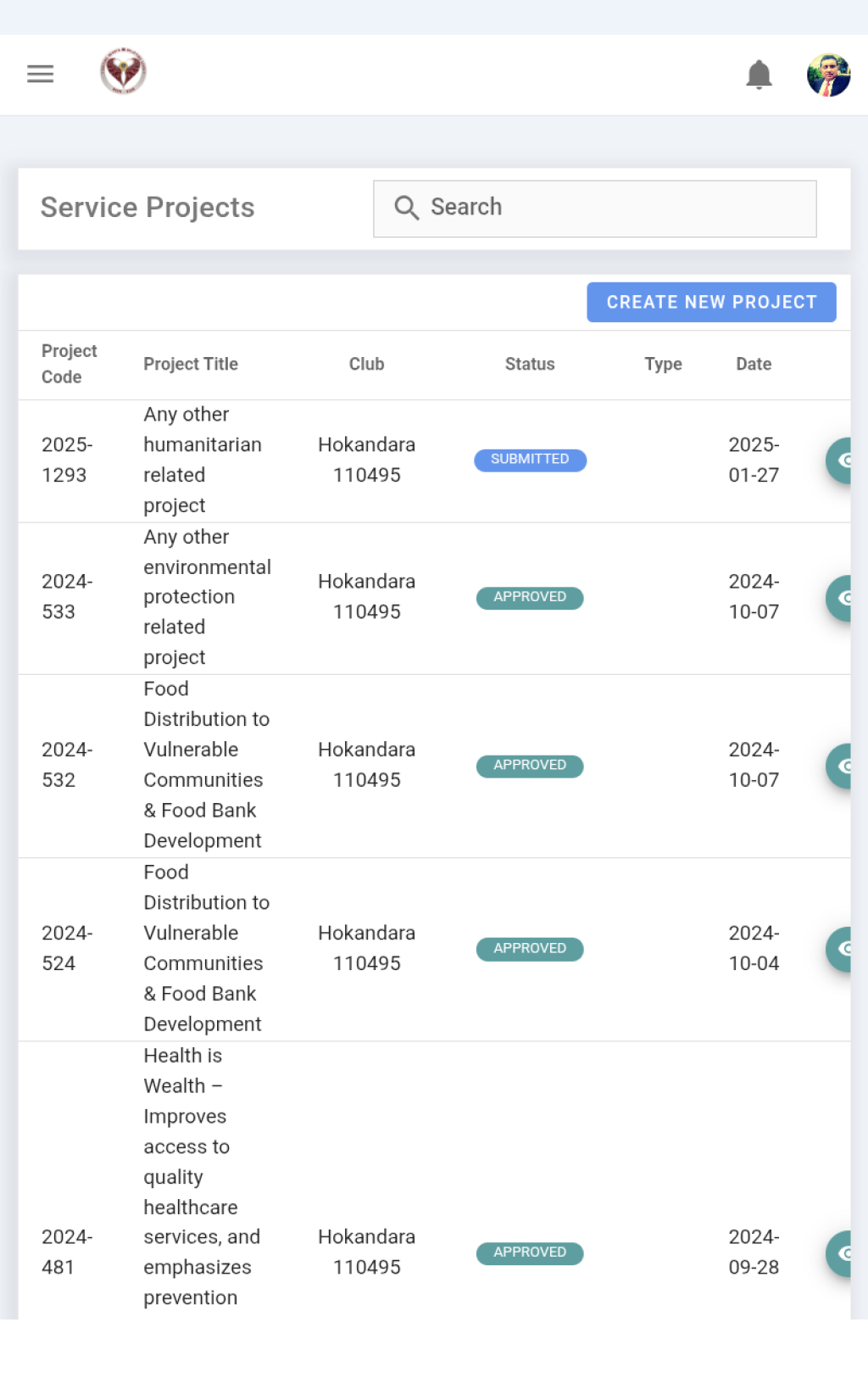868x1389 pixels.
Task: View project 2024-533 with eye icon
Action: pos(839,598)
